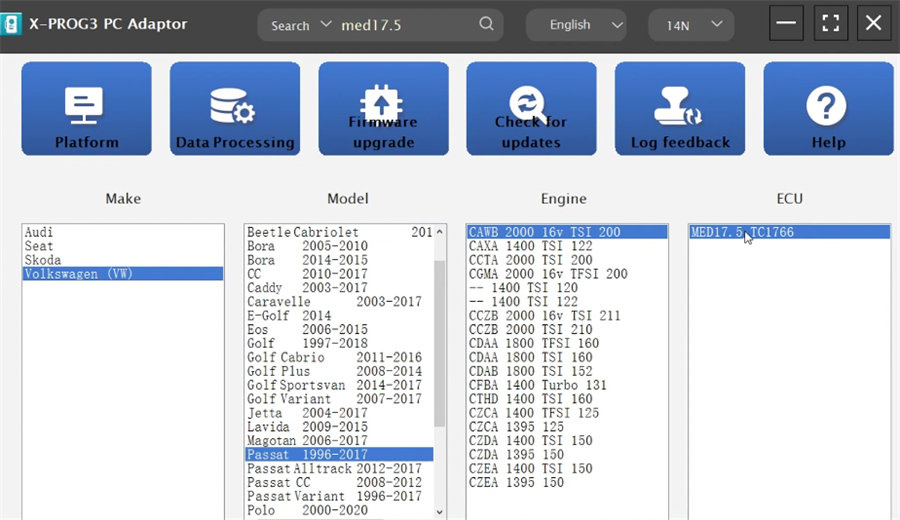Select CDAB 1800 TSI 152 engine
This screenshot has width=900, height=520.
[567, 371]
